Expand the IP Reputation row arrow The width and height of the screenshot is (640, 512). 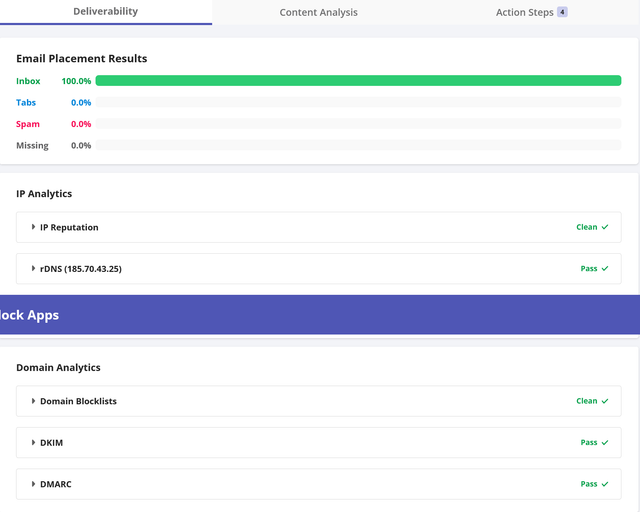[33, 227]
